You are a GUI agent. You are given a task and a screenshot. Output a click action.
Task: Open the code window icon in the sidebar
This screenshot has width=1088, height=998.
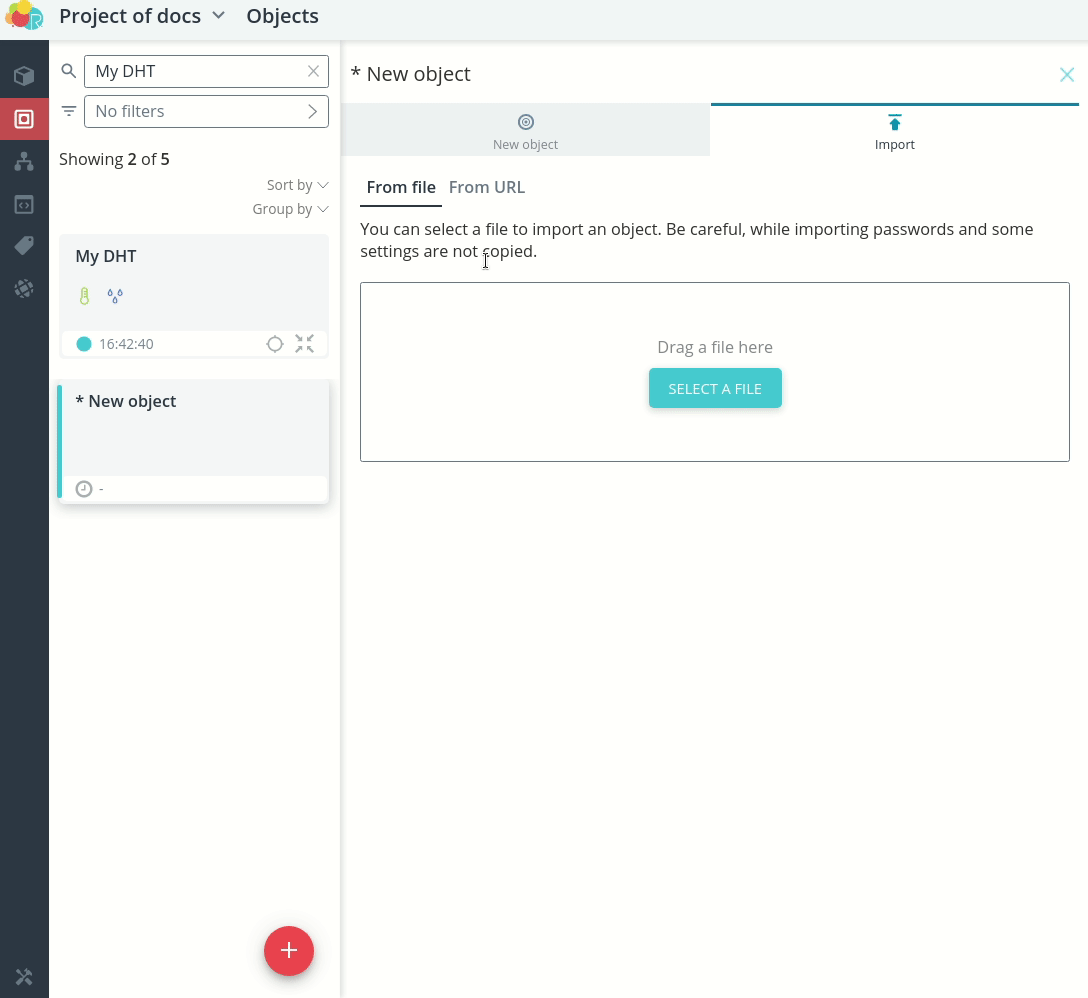click(x=24, y=205)
